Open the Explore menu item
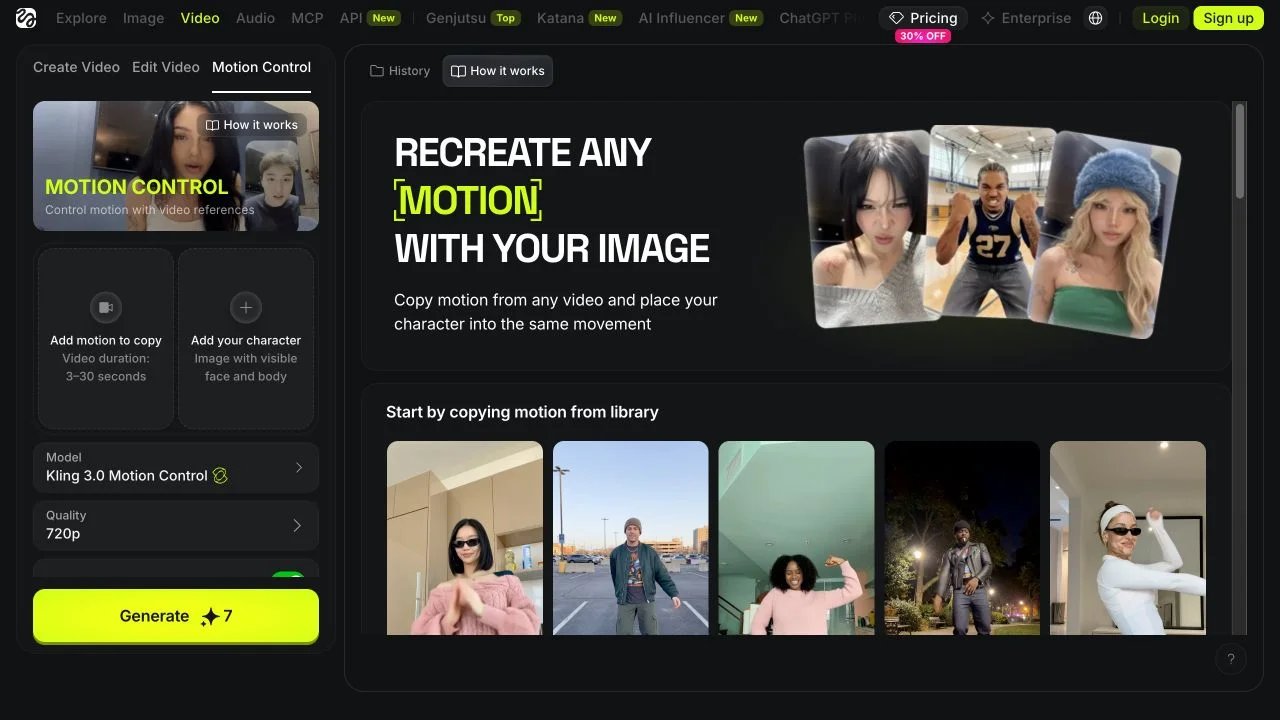 (x=81, y=18)
